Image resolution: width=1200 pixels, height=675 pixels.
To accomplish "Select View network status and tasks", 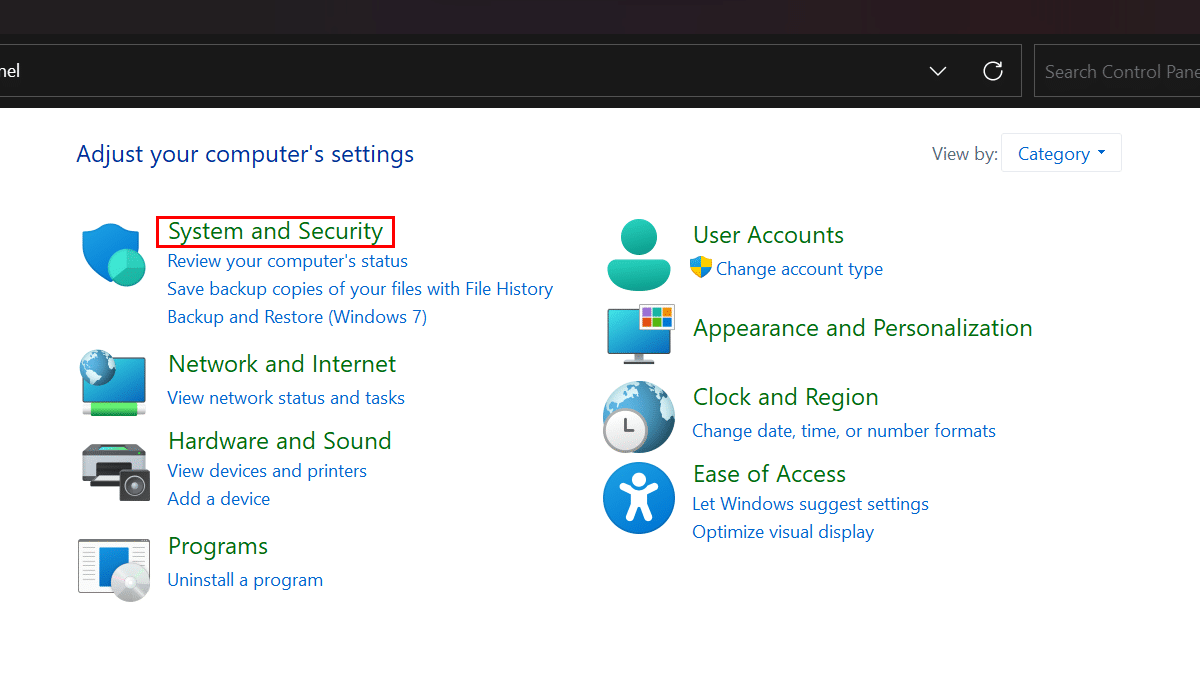I will pos(286,398).
